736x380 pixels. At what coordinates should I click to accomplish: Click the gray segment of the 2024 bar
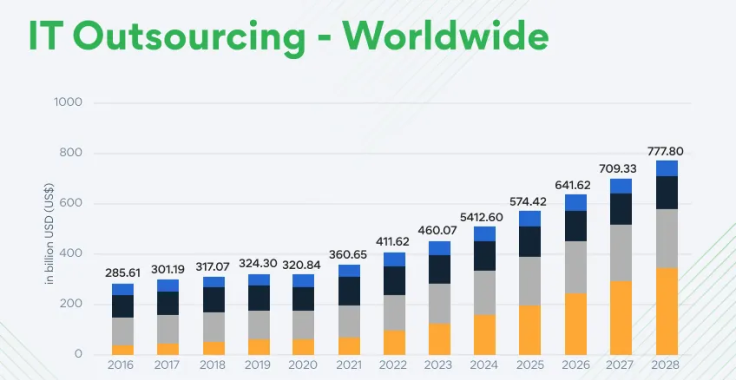485,293
